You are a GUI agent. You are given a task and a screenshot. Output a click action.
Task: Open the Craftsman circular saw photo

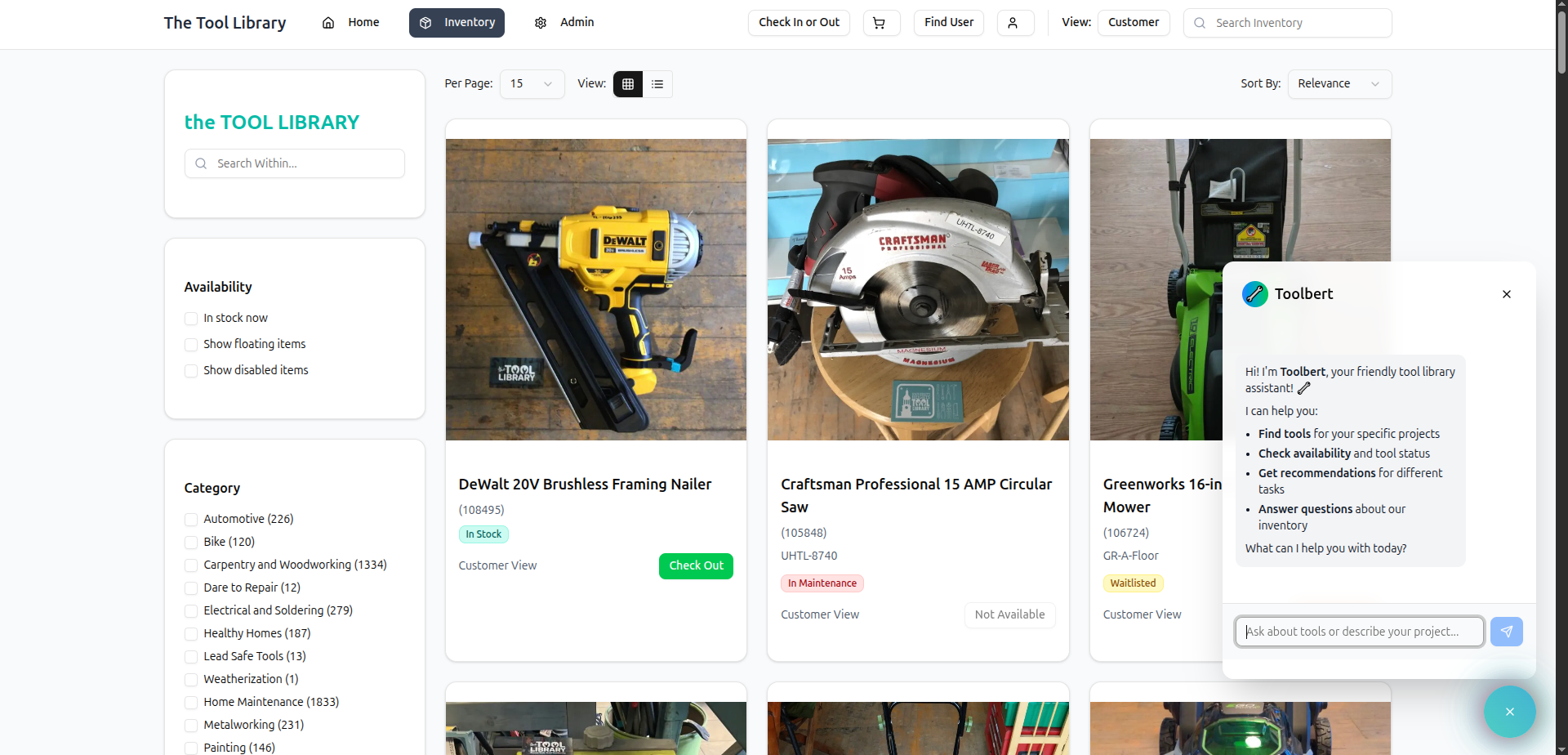918,289
